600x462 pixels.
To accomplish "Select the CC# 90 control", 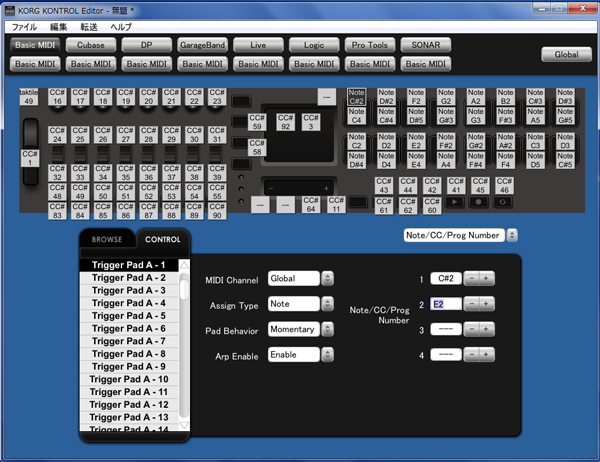I will (x=217, y=211).
